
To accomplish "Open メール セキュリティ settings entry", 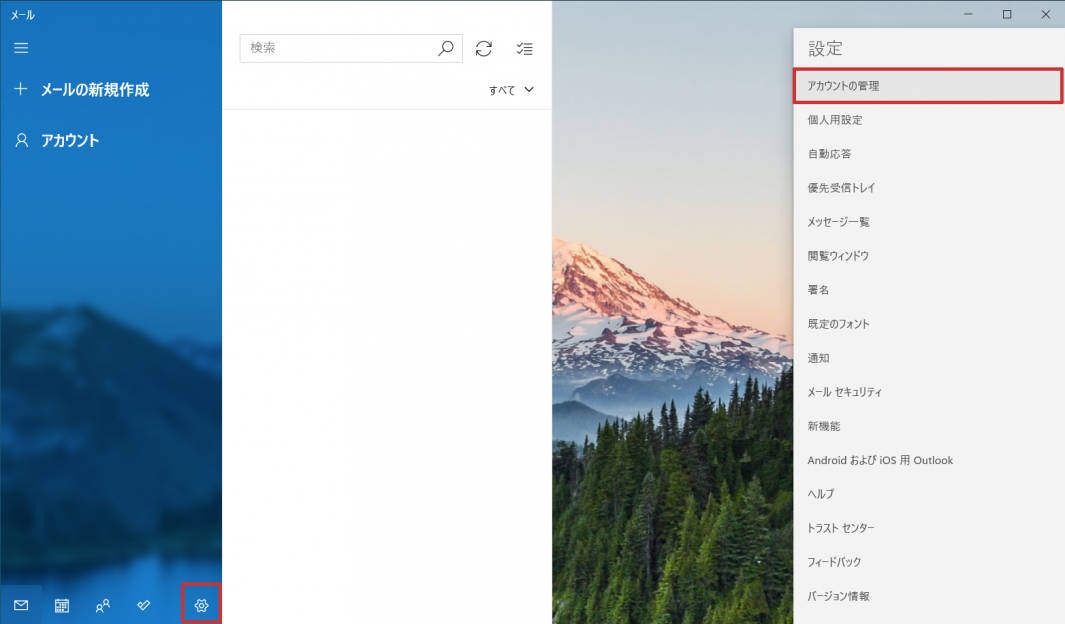I will click(844, 392).
